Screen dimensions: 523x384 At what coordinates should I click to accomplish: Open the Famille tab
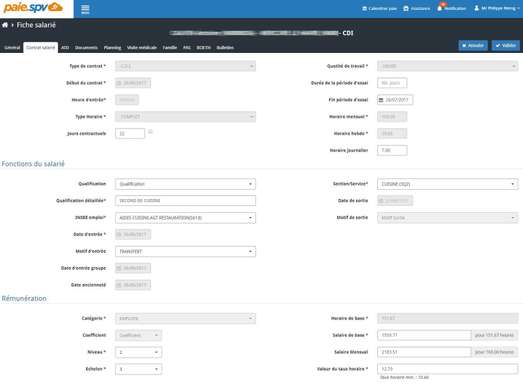click(x=169, y=47)
